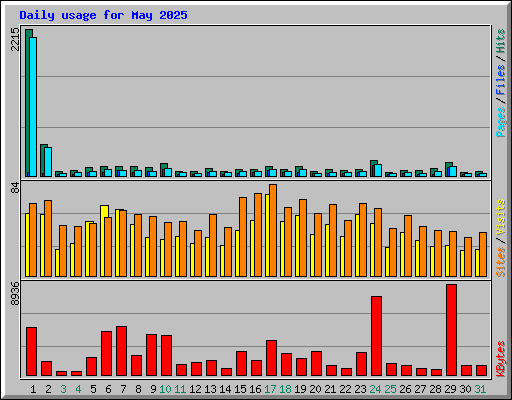Click day label 8 on the axis
Image resolution: width=512 pixels, height=400 pixels.
pyautogui.click(x=138, y=389)
